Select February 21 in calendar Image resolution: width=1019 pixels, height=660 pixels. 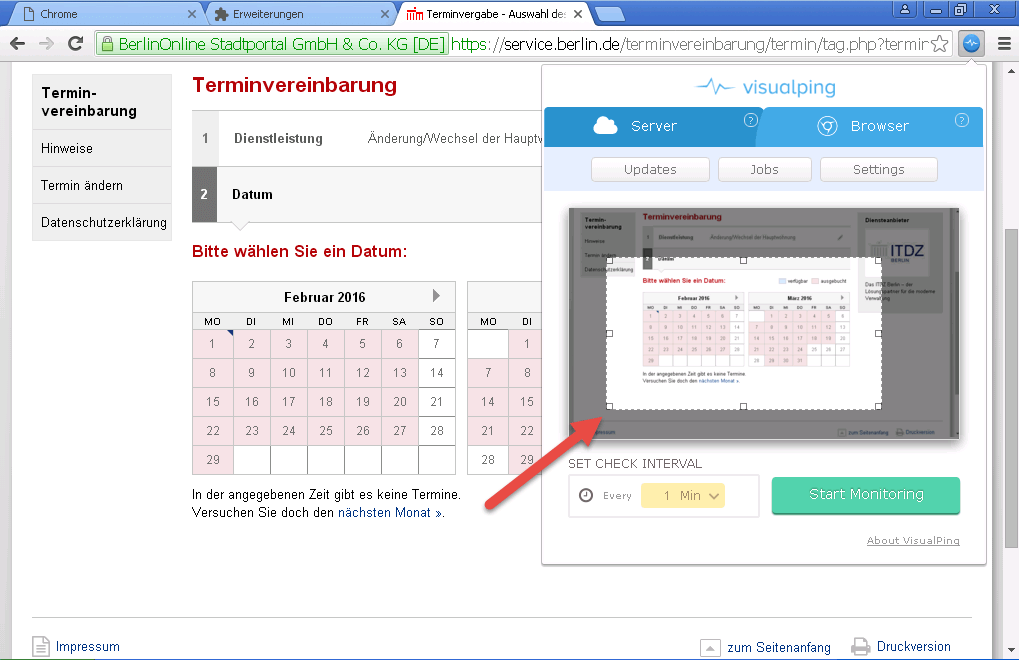coord(436,401)
